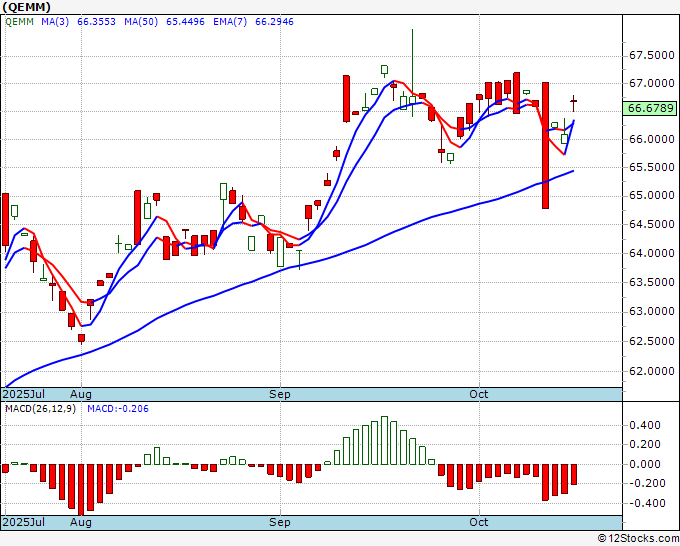Click Aug on the price chart axis

click(81, 394)
